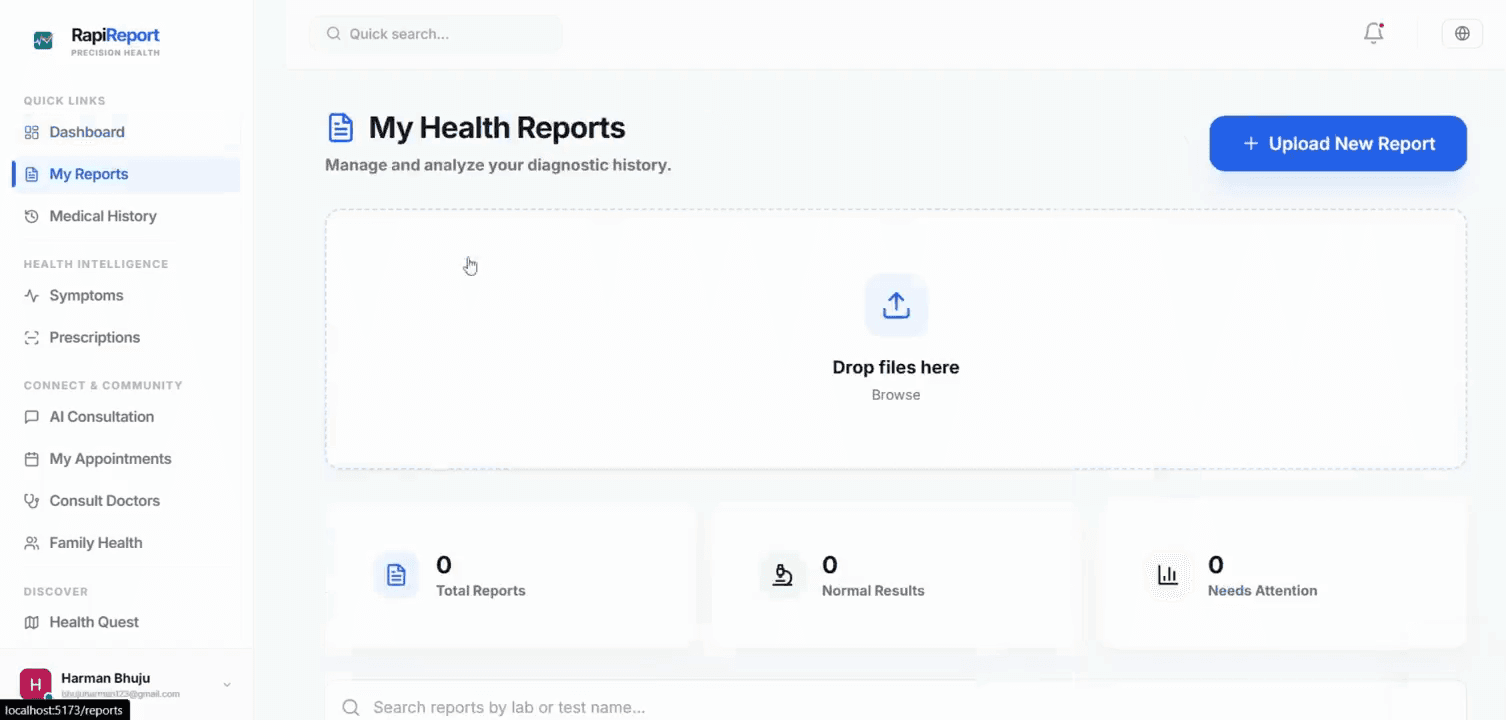Click the Health Quest map icon
Screen dimensions: 1506x720
[x=32, y=622]
